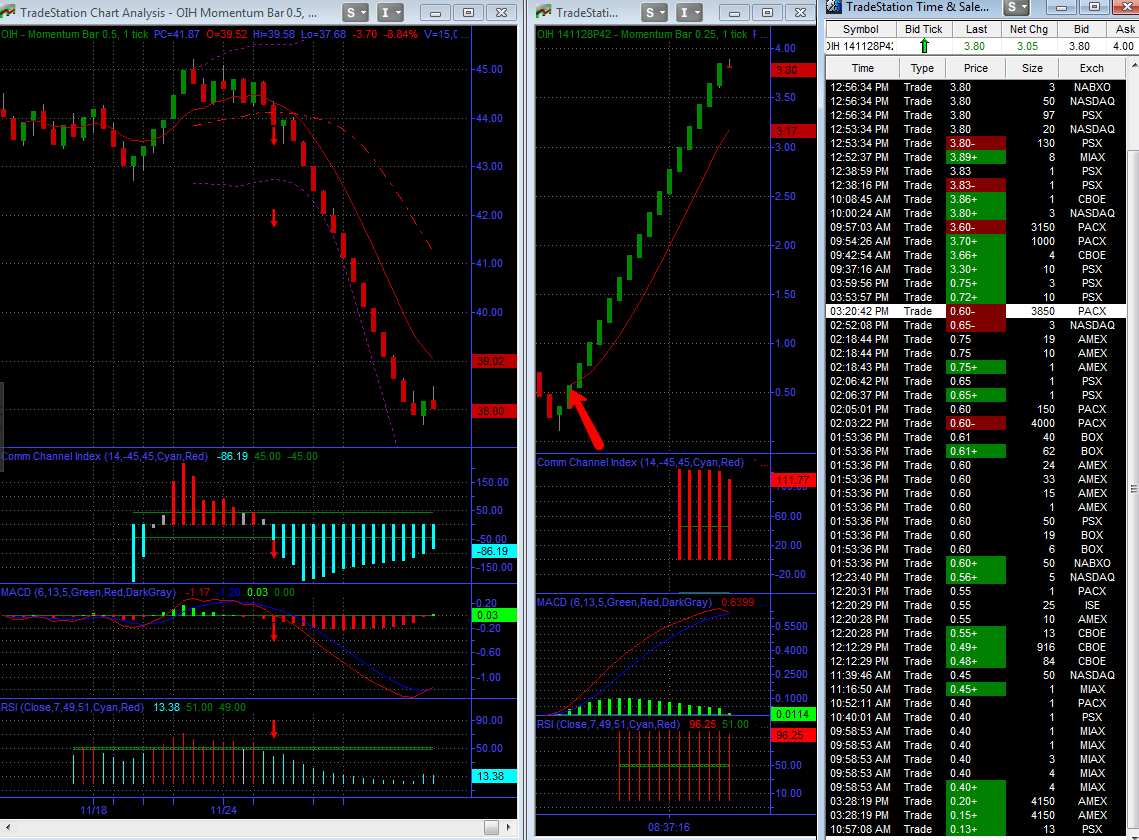
Task: Click the 916 size cell
Action: pos(1045,647)
